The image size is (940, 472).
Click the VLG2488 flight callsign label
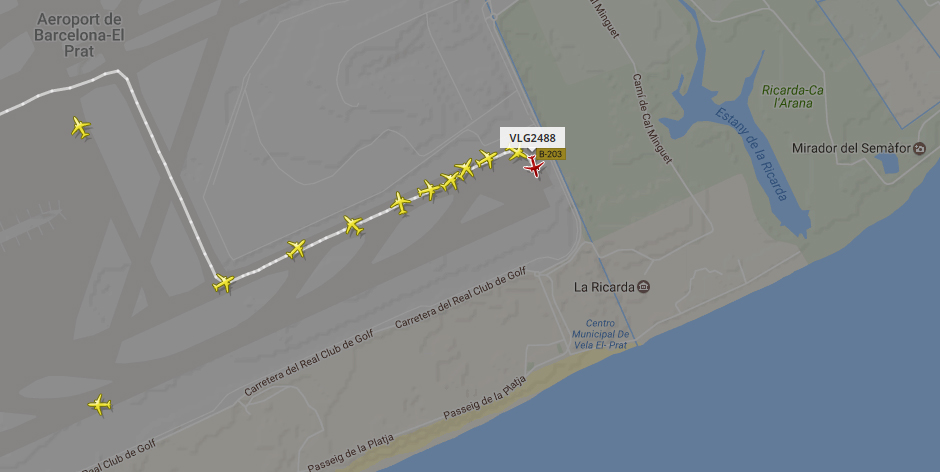tap(532, 138)
